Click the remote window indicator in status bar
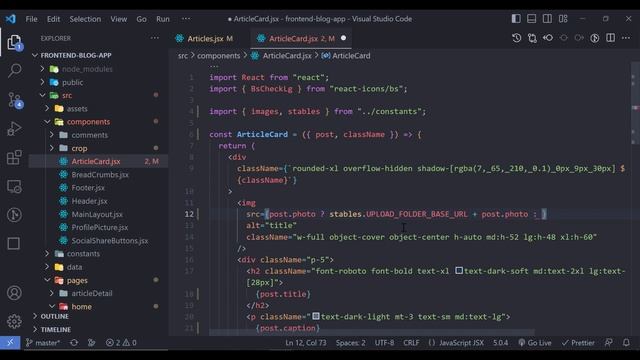Screen dimensions: 640x360 (10, 342)
